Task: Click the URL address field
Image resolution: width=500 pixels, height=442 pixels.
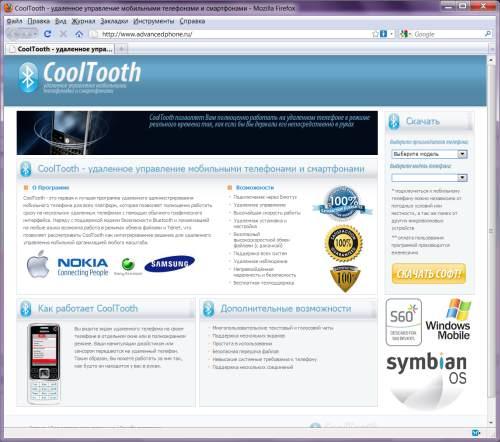Action: 233,34
